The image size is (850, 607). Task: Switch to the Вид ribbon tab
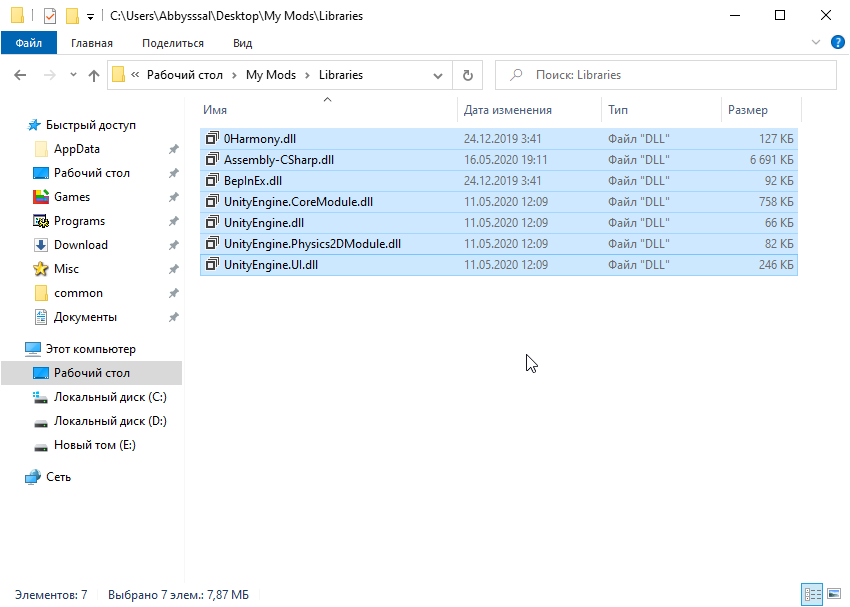point(242,43)
